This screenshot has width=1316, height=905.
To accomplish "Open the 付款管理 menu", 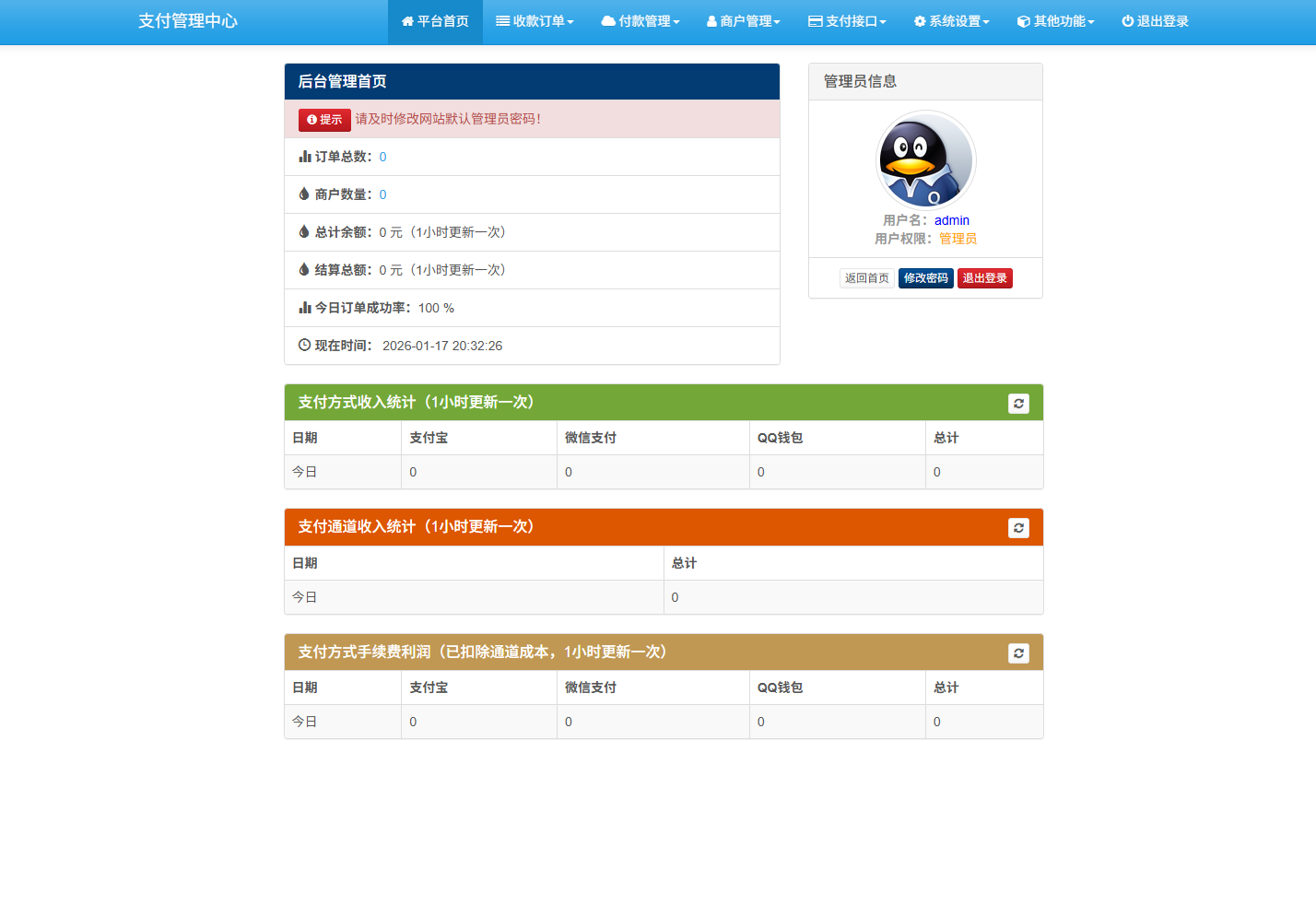I will point(640,21).
